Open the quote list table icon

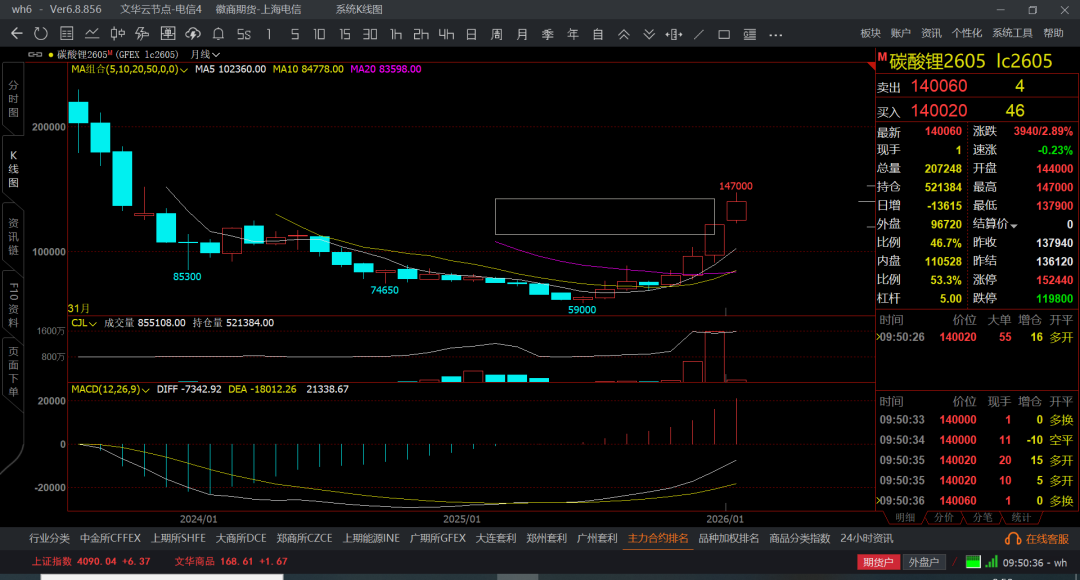[67, 33]
